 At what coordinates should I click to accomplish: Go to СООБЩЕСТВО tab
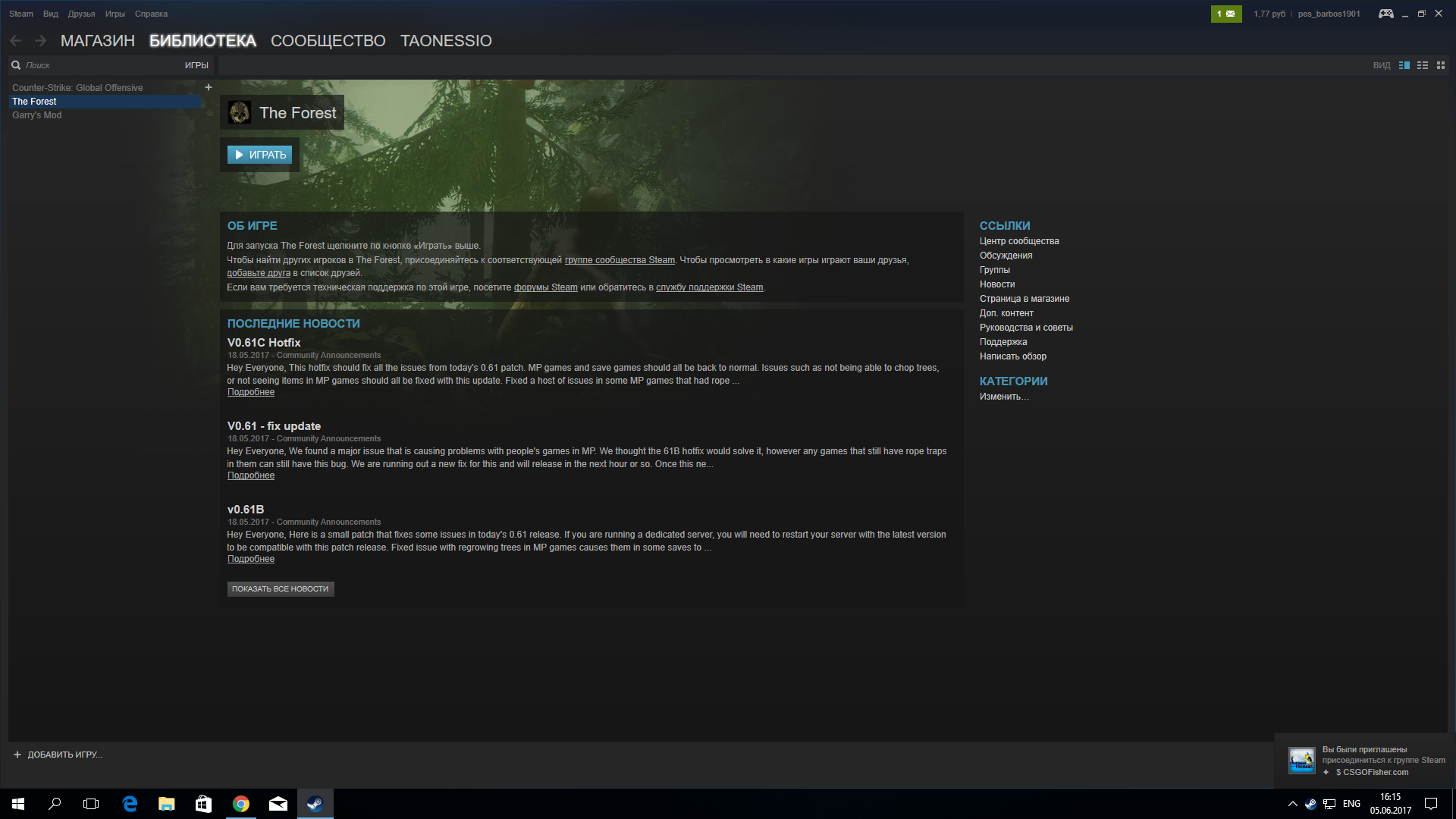pyautogui.click(x=328, y=41)
